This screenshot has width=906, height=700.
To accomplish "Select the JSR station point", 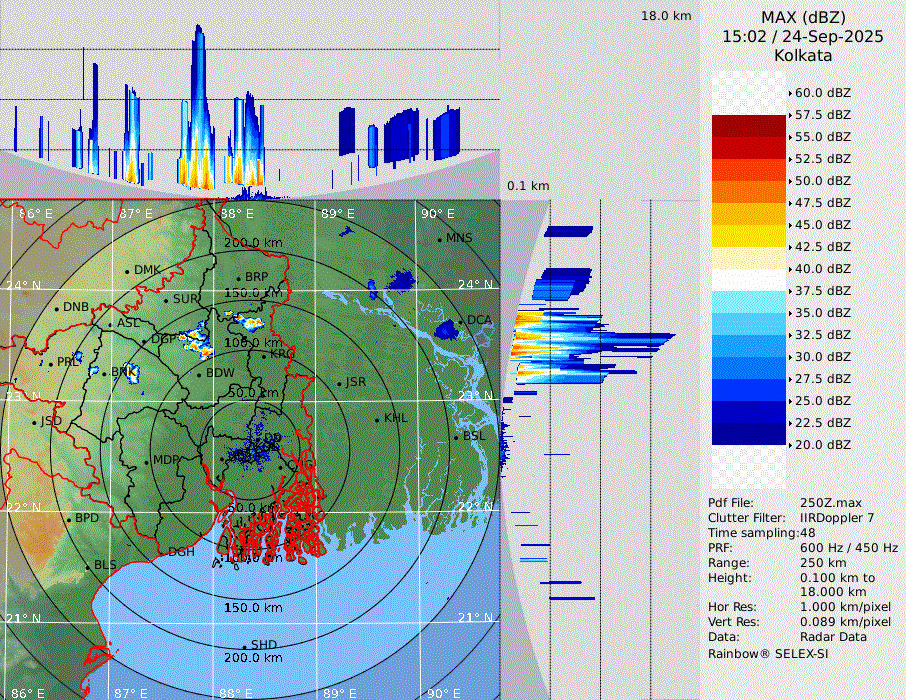I will click(x=339, y=383).
